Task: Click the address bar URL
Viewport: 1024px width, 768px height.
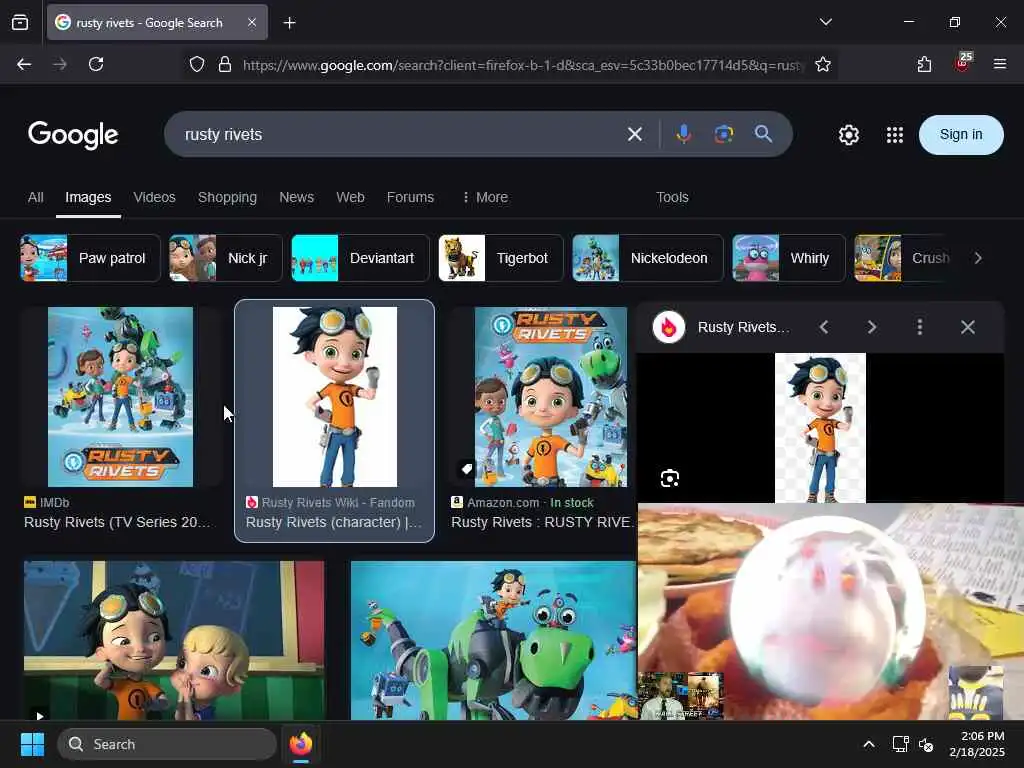Action: tap(522, 65)
